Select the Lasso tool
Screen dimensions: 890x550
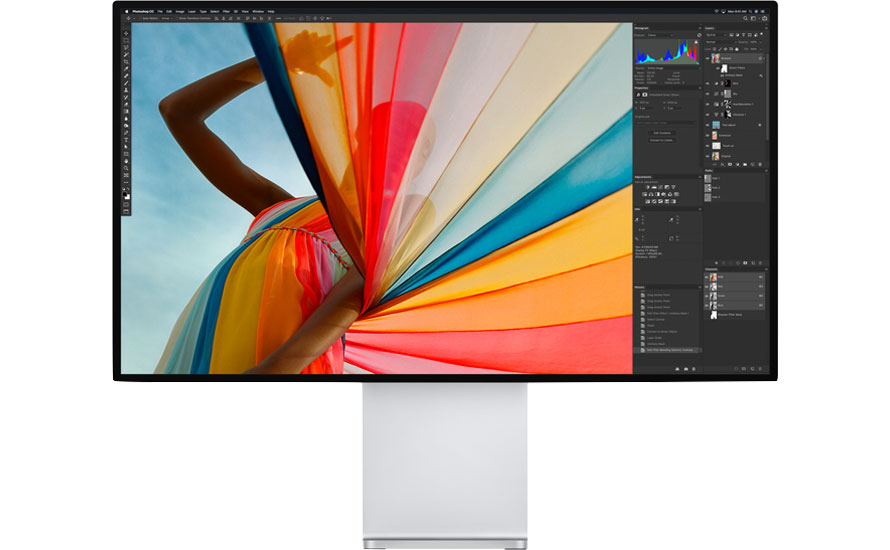(127, 47)
